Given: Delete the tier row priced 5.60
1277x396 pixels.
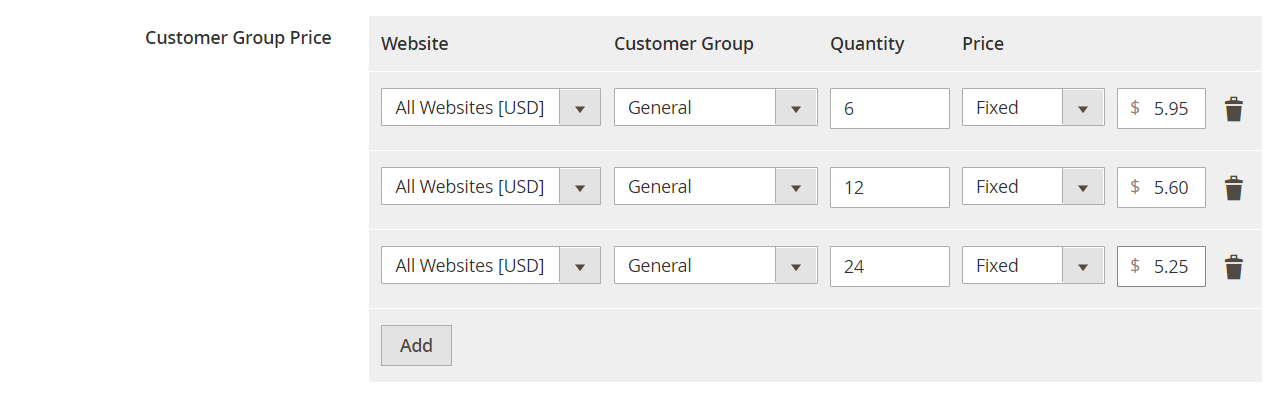Looking at the screenshot, I should coord(1234,188).
